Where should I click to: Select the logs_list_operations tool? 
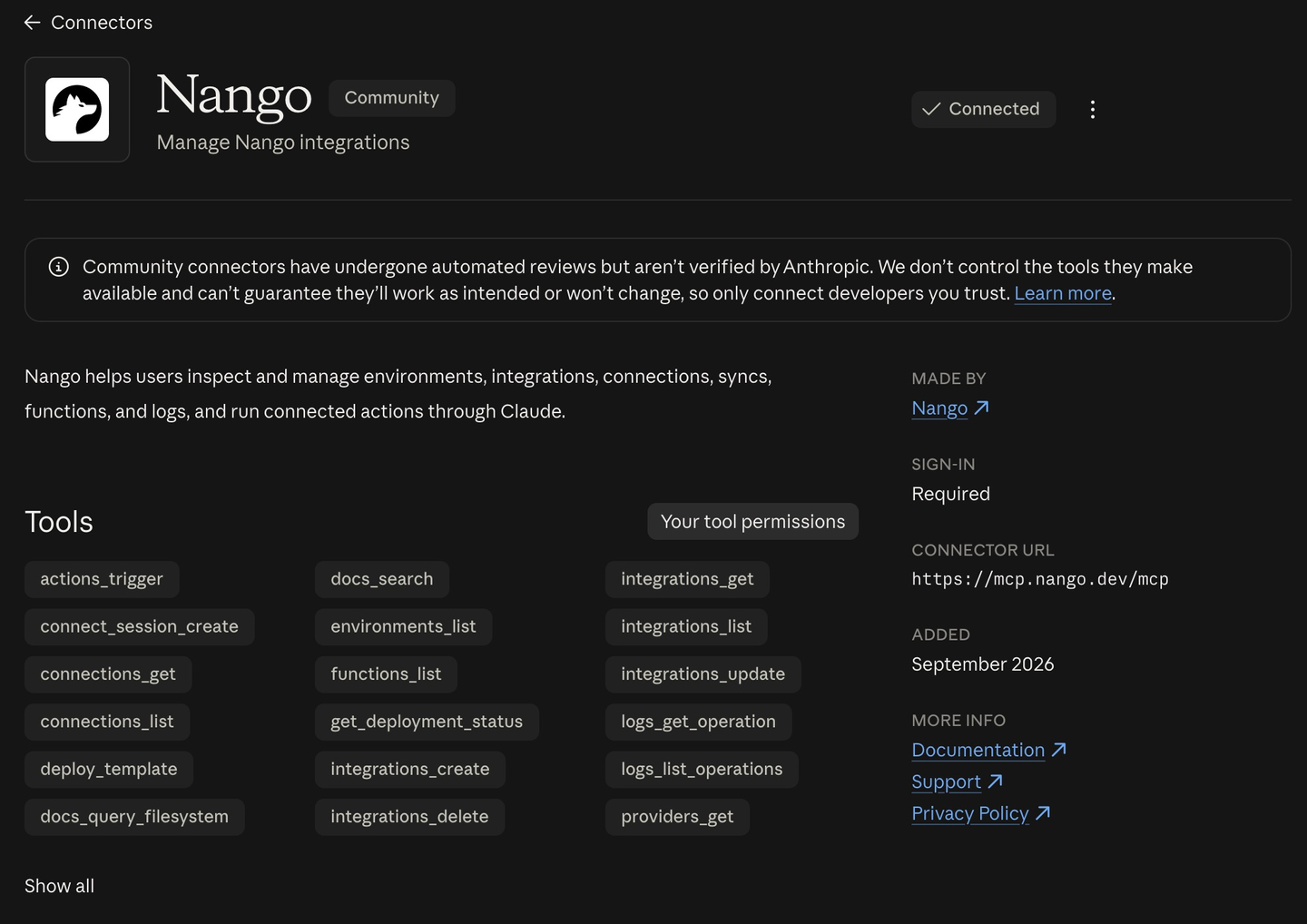pos(702,770)
